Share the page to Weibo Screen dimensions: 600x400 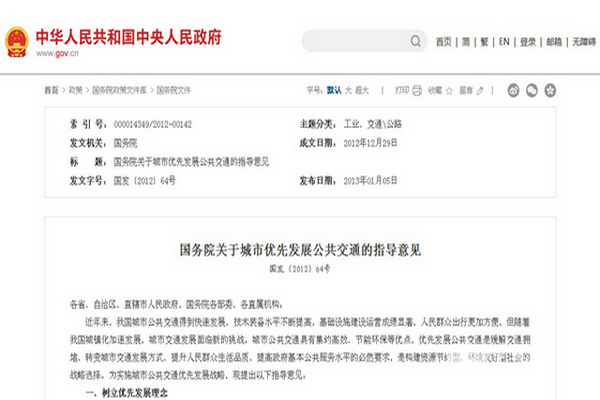(x=515, y=90)
